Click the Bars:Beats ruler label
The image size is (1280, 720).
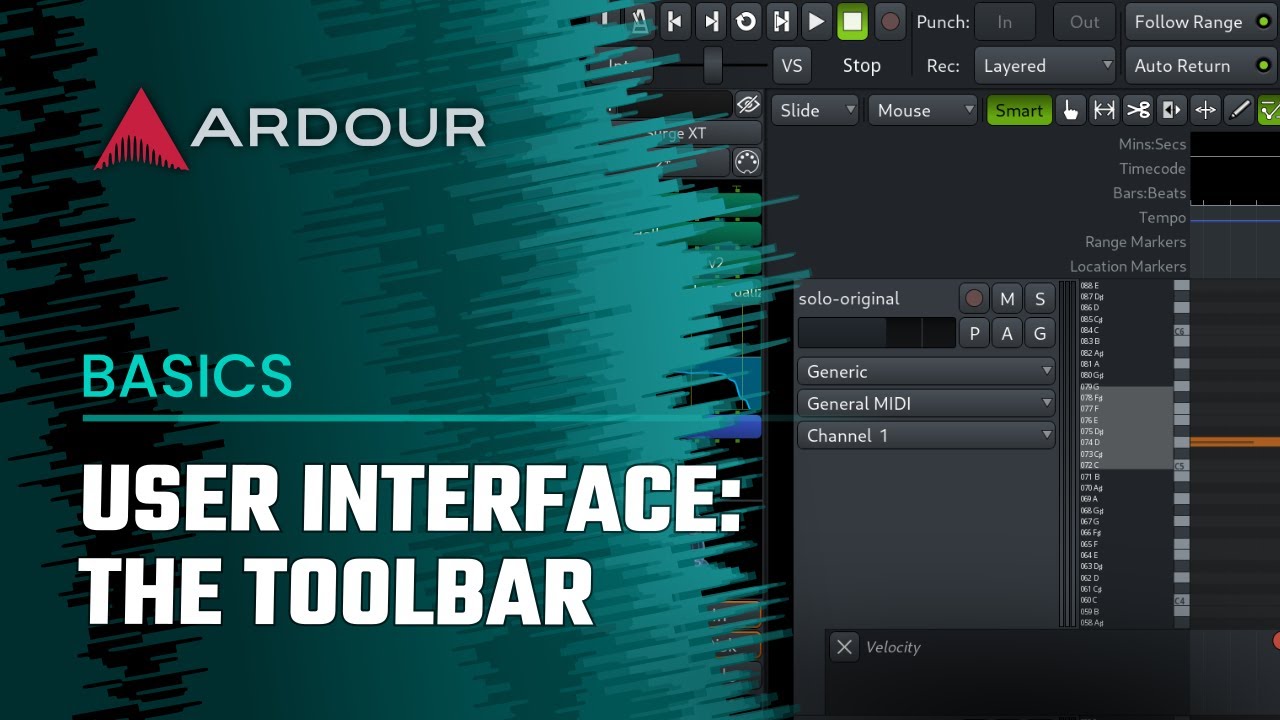(1149, 193)
